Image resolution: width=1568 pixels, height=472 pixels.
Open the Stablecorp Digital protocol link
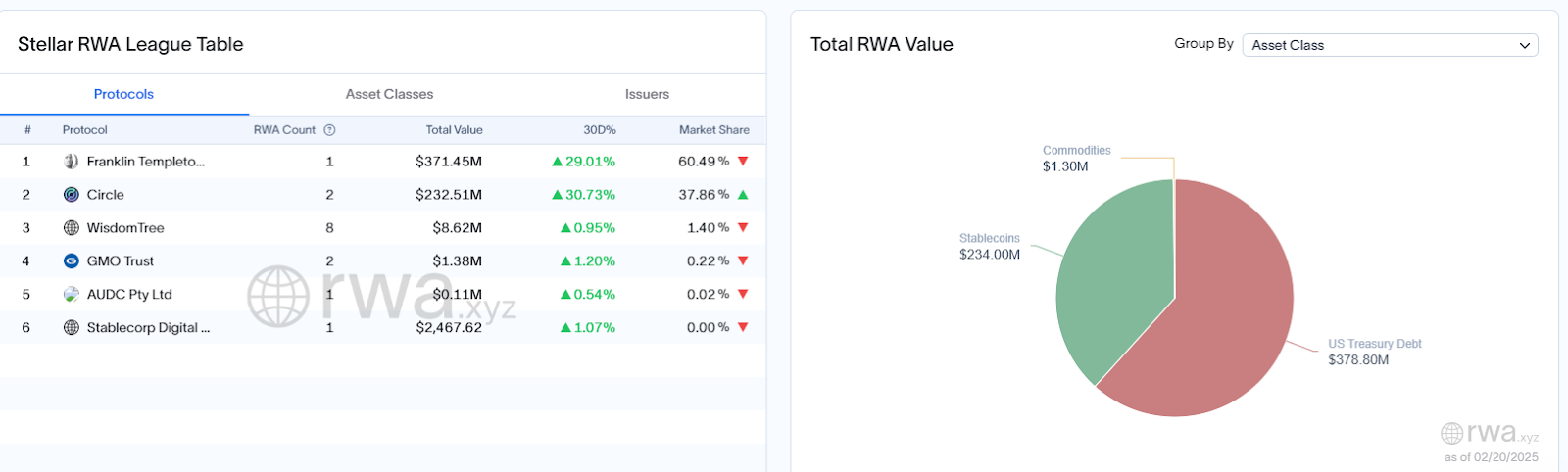pyautogui.click(x=148, y=328)
